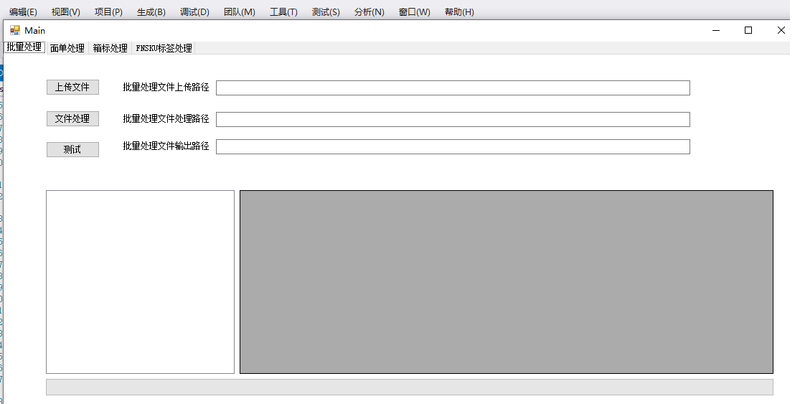Switch to the 面单处理 tab
The width and height of the screenshot is (800, 404).
pyautogui.click(x=67, y=48)
